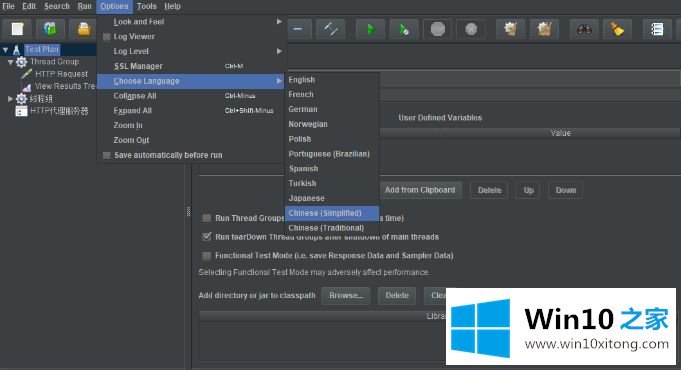Open the Function Helper list icon
The image size is (681, 370).
[657, 29]
